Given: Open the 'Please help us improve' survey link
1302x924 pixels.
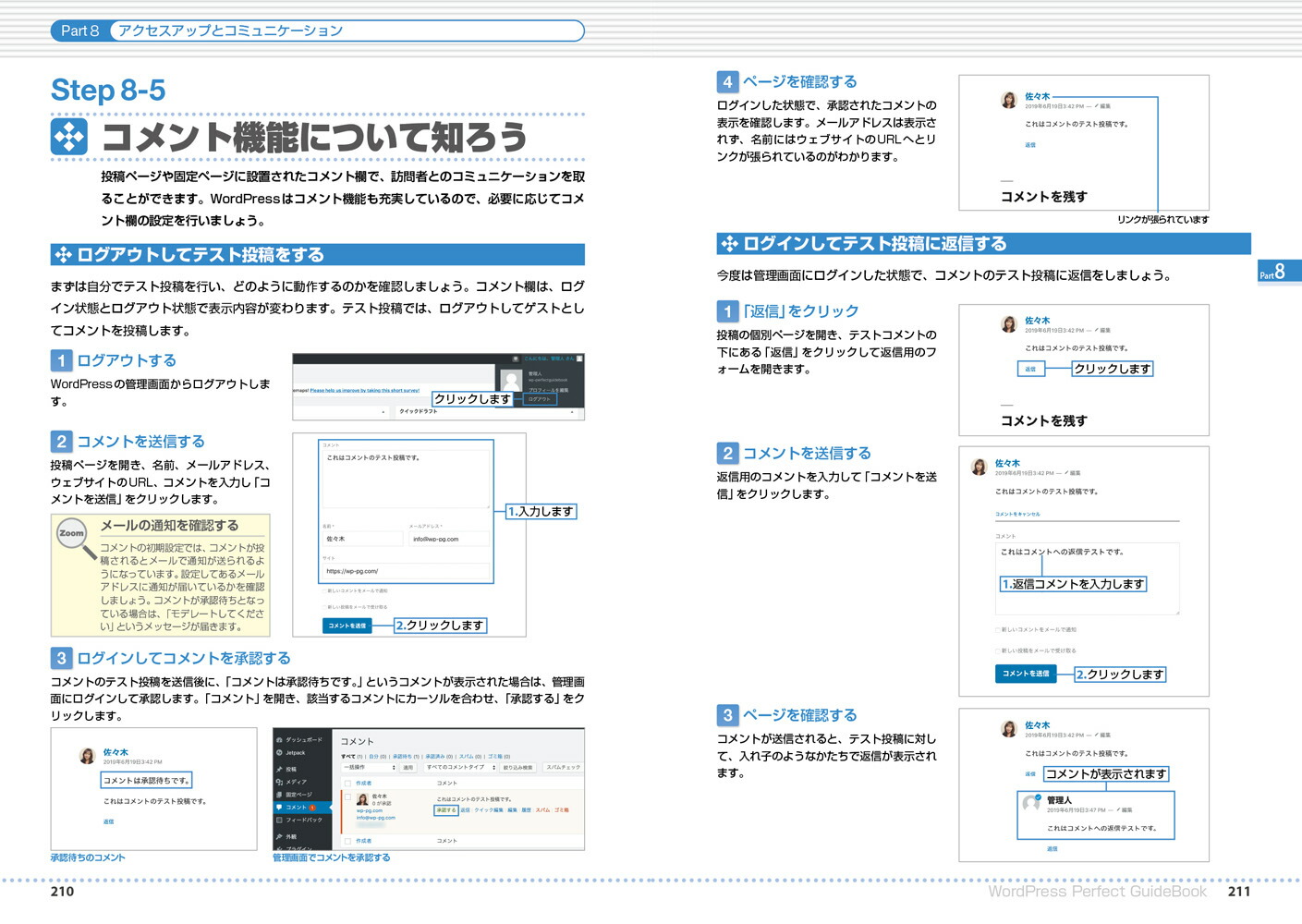Looking at the screenshot, I should [x=365, y=390].
